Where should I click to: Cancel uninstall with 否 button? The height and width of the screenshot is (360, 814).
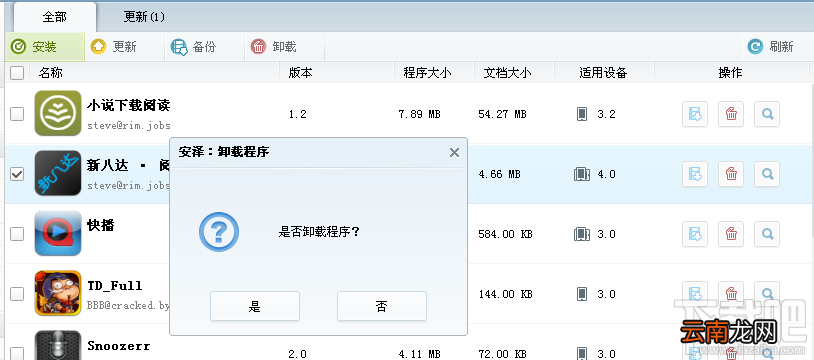coord(382,306)
